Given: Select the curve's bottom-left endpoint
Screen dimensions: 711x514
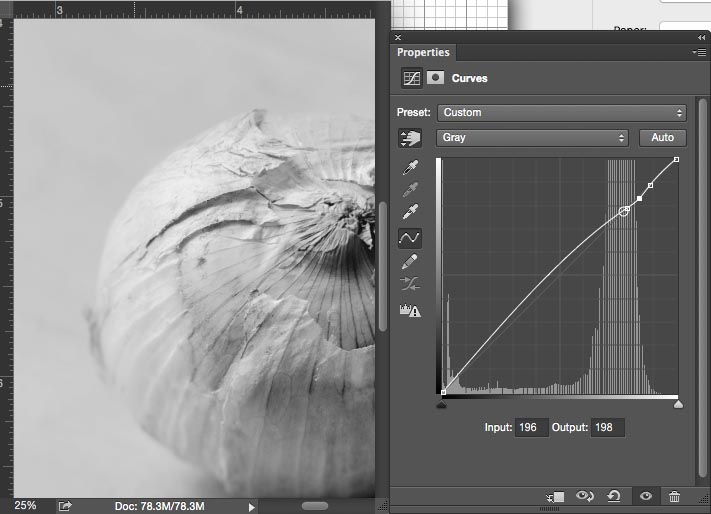Looking at the screenshot, I should coord(443,392).
